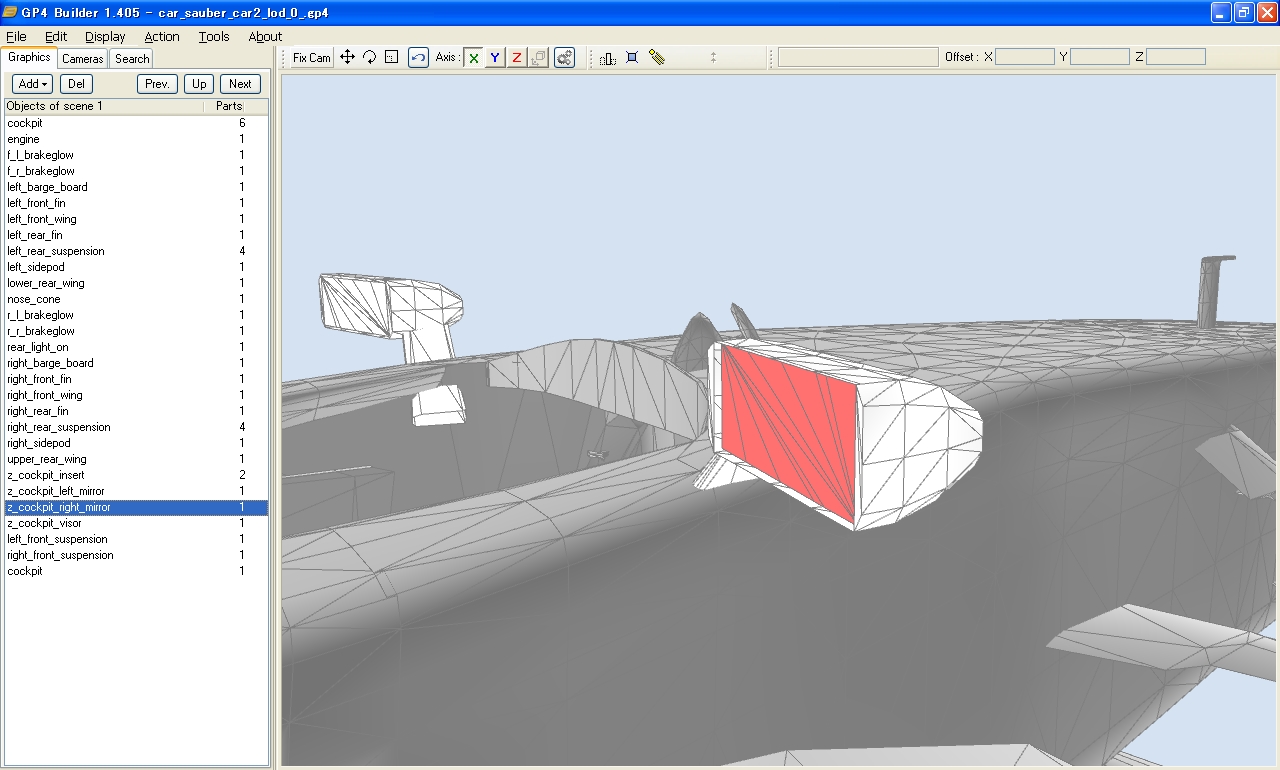Image resolution: width=1280 pixels, height=770 pixels.
Task: Open the Add dropdown button
Action: [33, 84]
